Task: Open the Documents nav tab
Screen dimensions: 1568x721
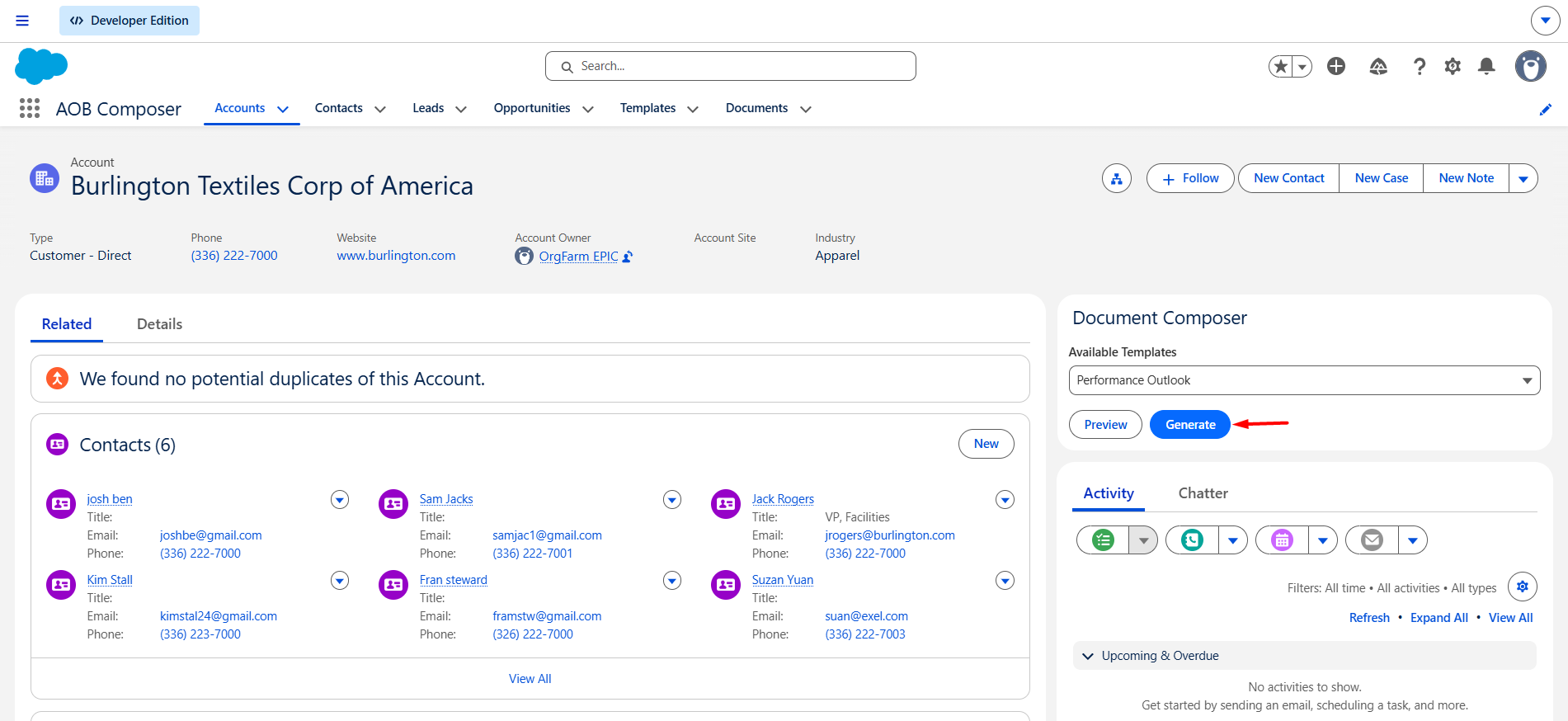Action: [756, 108]
